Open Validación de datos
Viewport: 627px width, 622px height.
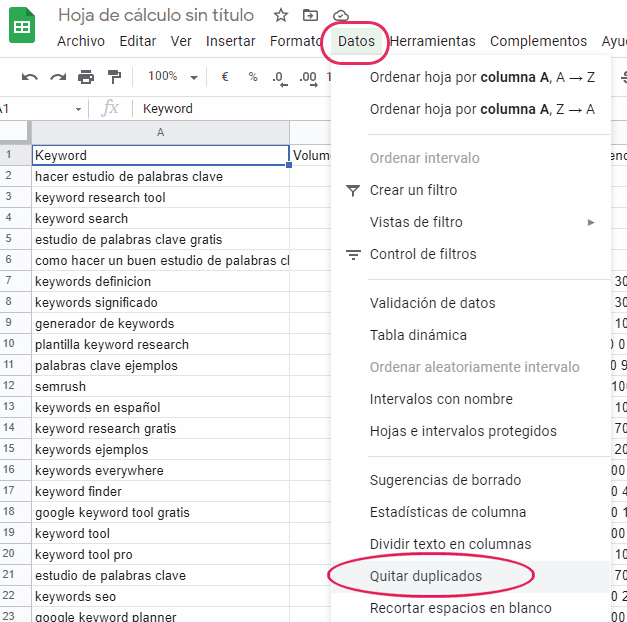click(471, 303)
